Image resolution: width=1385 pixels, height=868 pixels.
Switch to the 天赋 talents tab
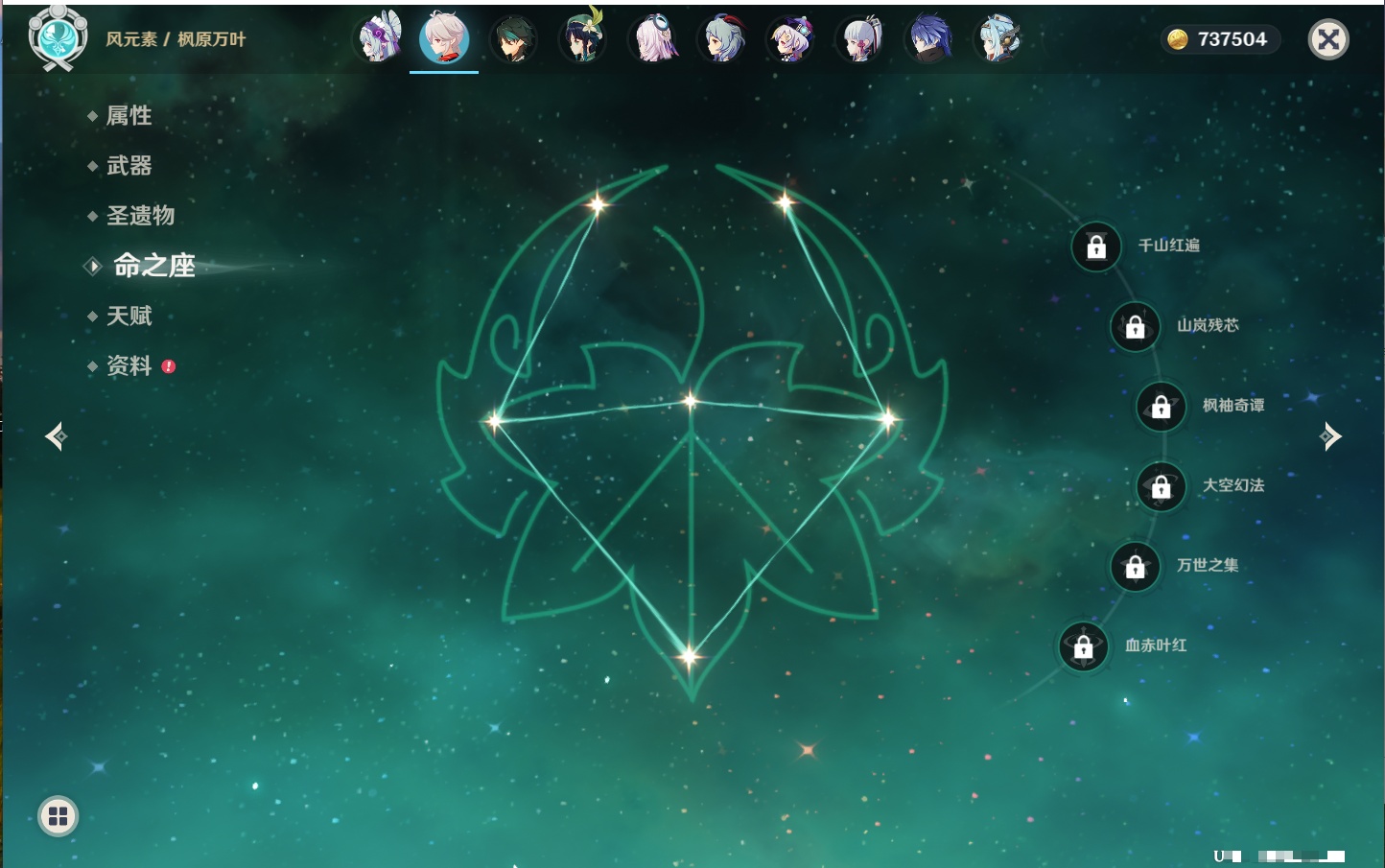click(129, 316)
